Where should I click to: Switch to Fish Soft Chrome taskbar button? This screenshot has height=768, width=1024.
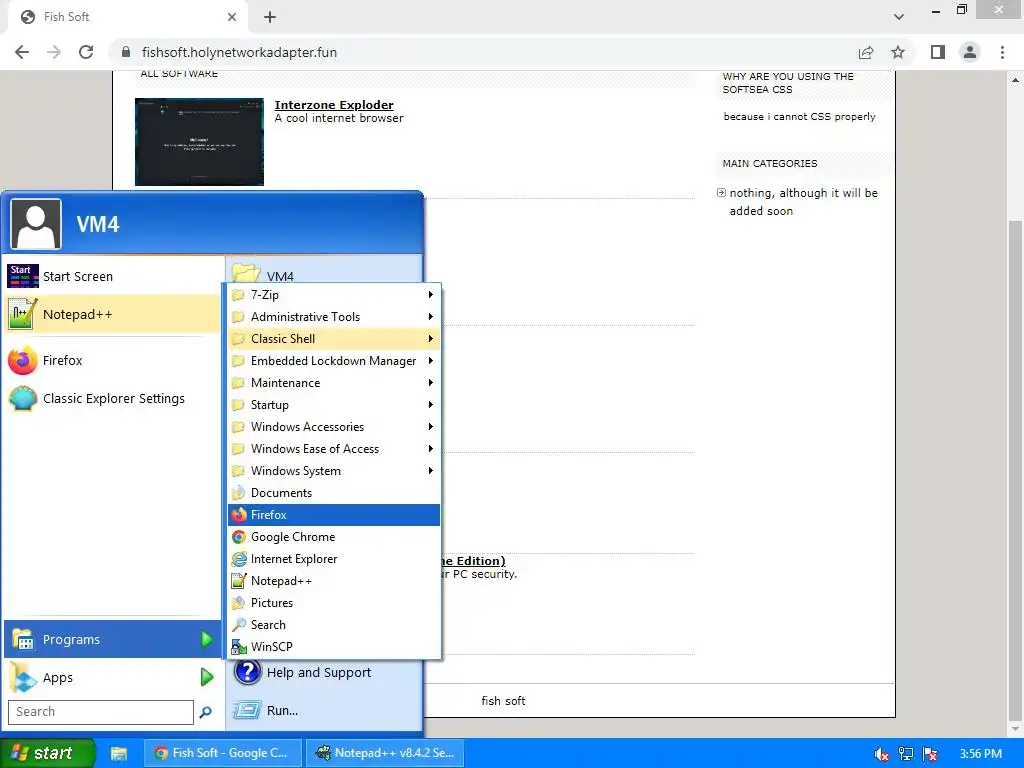pos(223,753)
